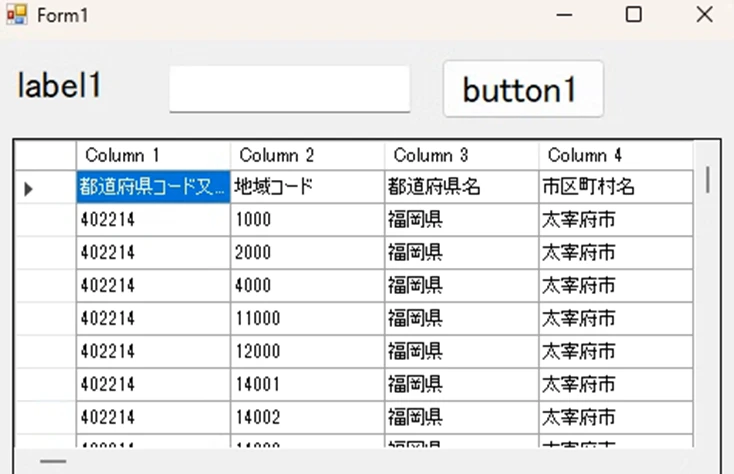Maximize the Form1 window
This screenshot has width=734, height=474.
[634, 15]
